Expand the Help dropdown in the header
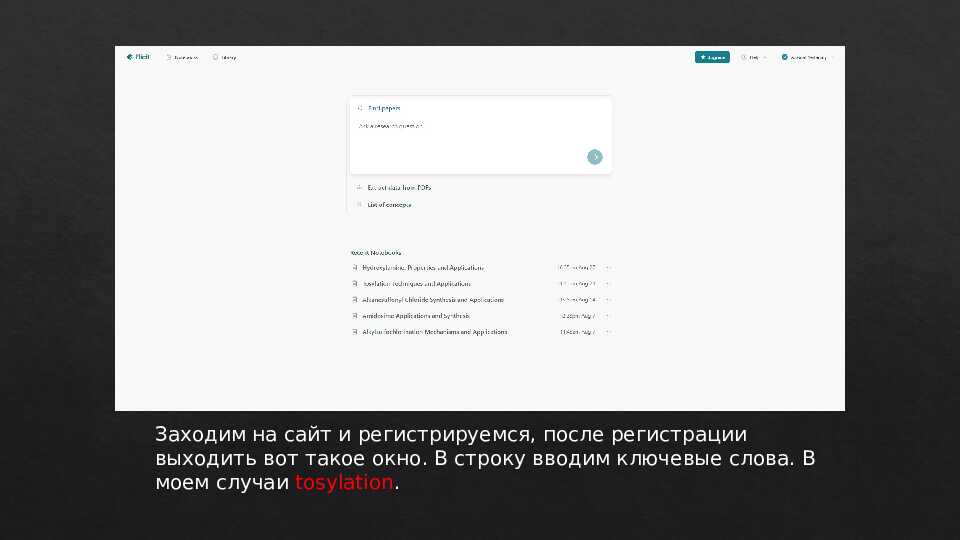 (x=754, y=57)
